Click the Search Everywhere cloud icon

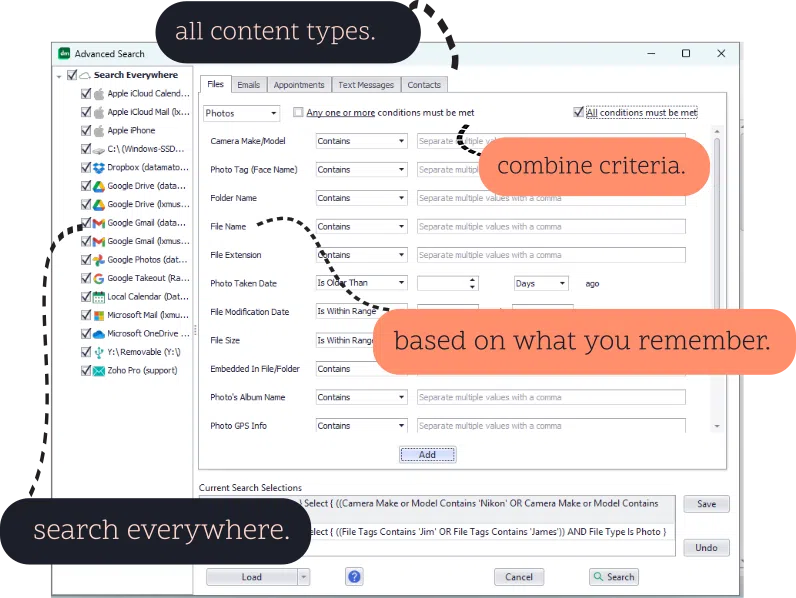(85, 76)
